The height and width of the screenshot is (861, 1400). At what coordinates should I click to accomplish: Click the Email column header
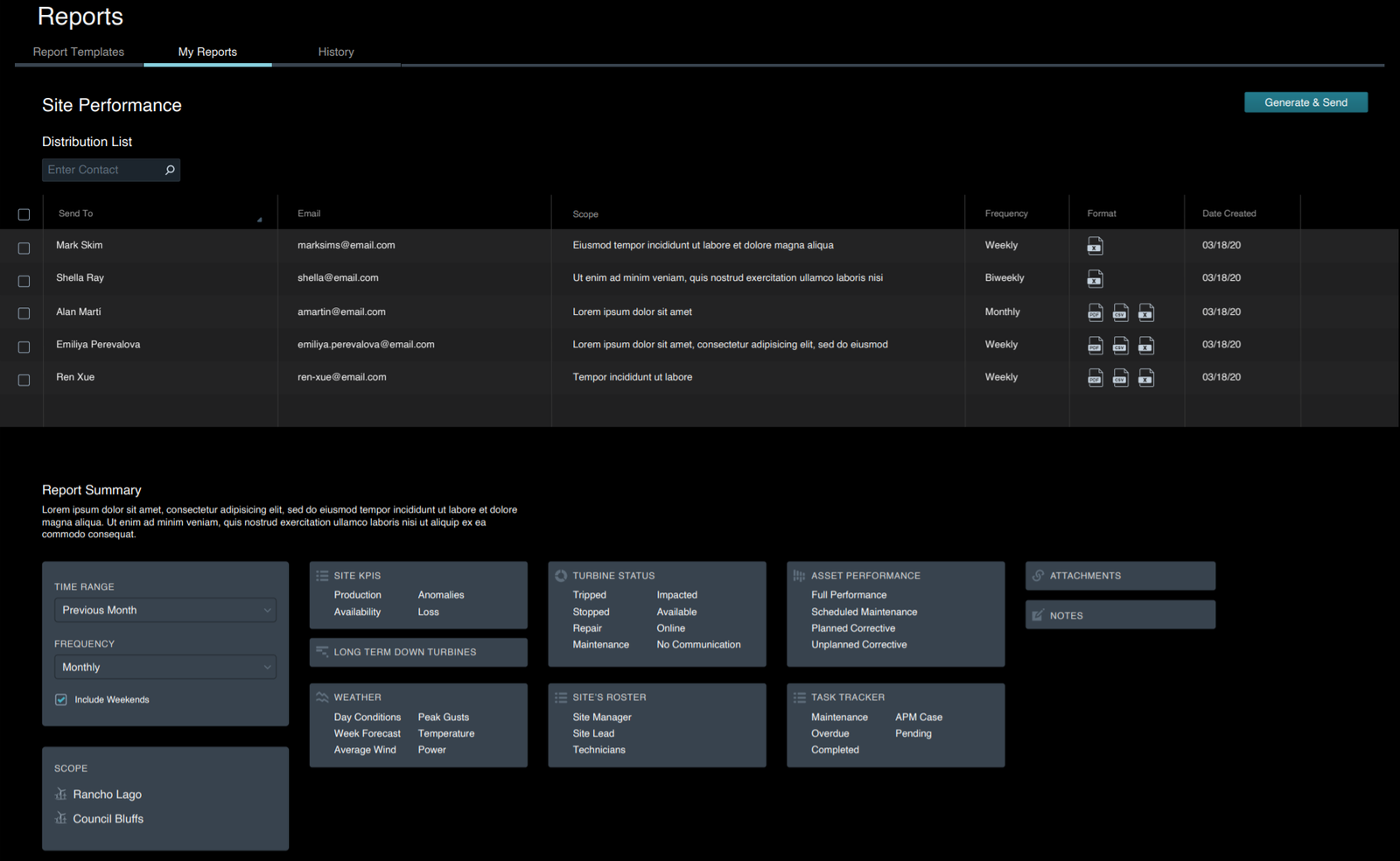(x=309, y=213)
